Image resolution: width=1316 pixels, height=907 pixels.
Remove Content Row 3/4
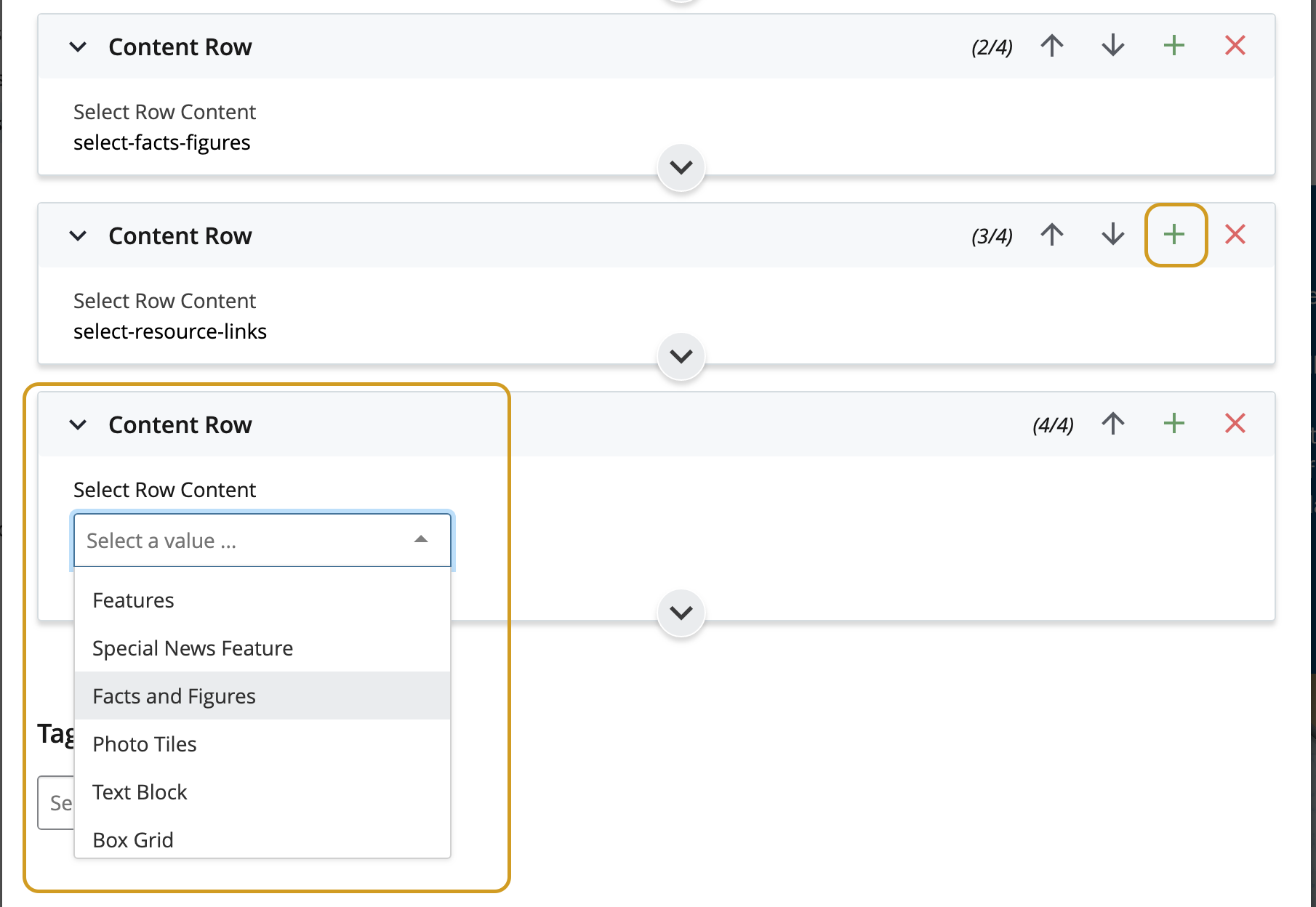pyautogui.click(x=1235, y=235)
